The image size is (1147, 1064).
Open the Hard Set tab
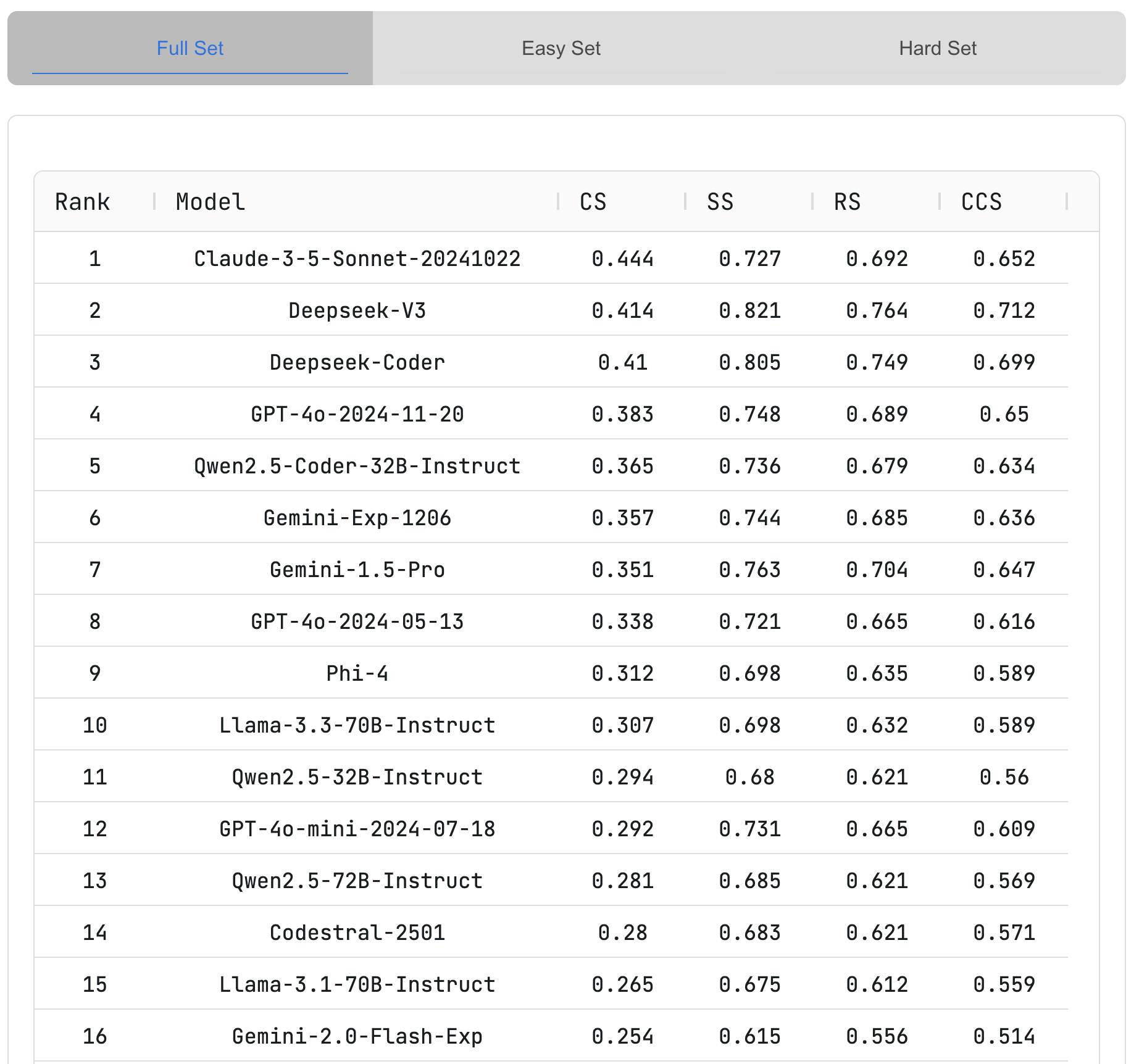(937, 48)
